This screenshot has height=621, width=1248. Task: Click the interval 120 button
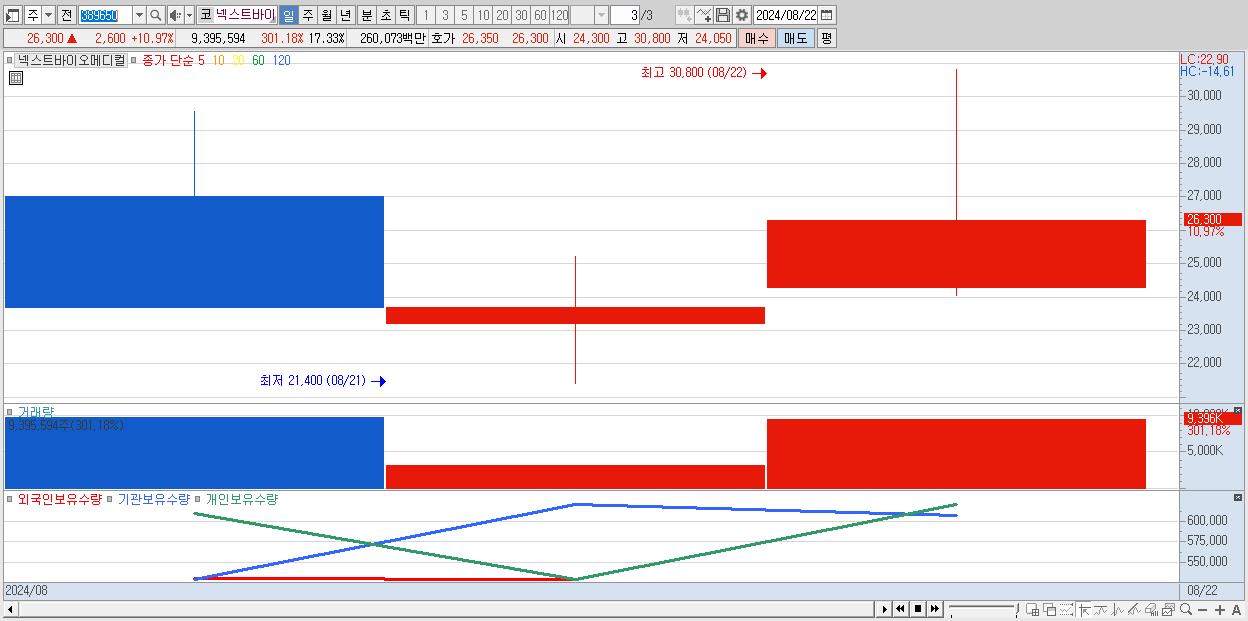559,15
